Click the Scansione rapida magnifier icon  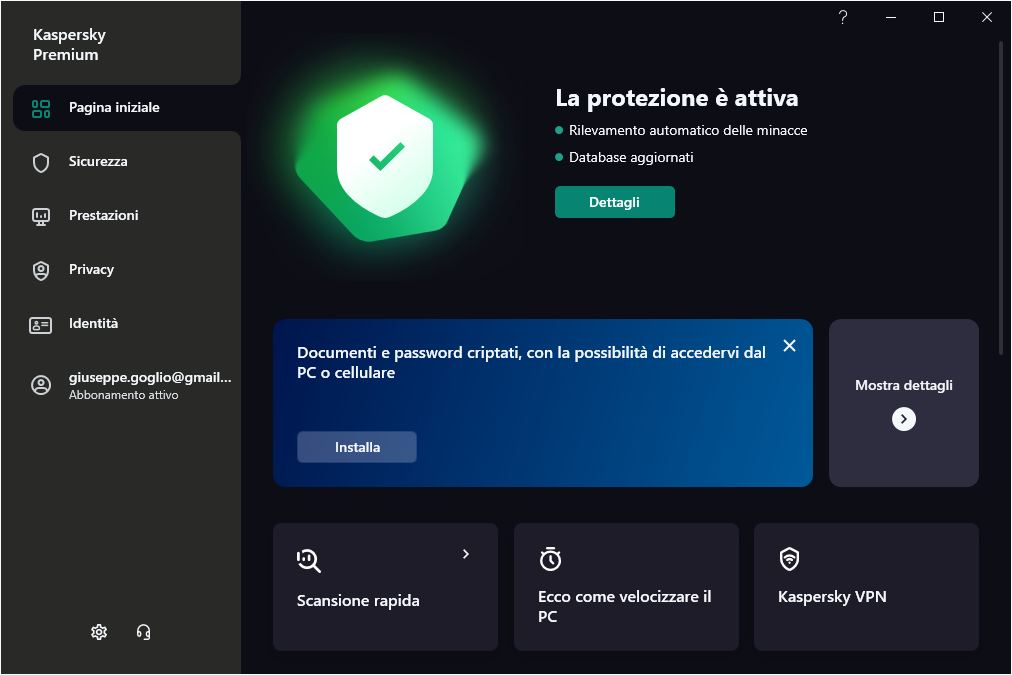(309, 560)
